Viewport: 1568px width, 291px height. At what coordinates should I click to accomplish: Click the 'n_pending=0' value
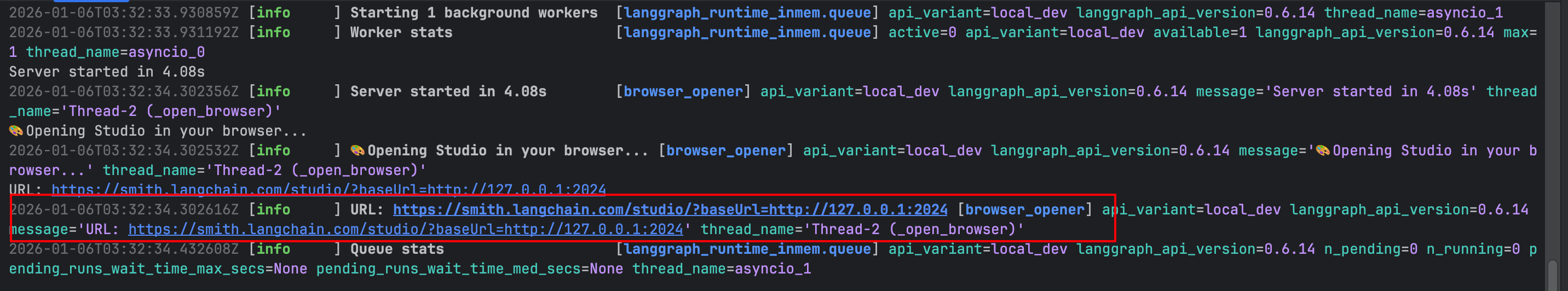(x=1371, y=249)
